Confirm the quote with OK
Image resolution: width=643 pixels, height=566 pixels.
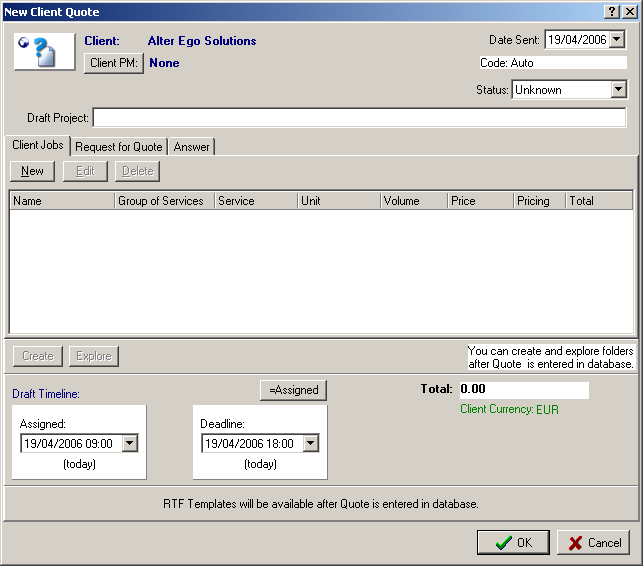click(x=512, y=542)
